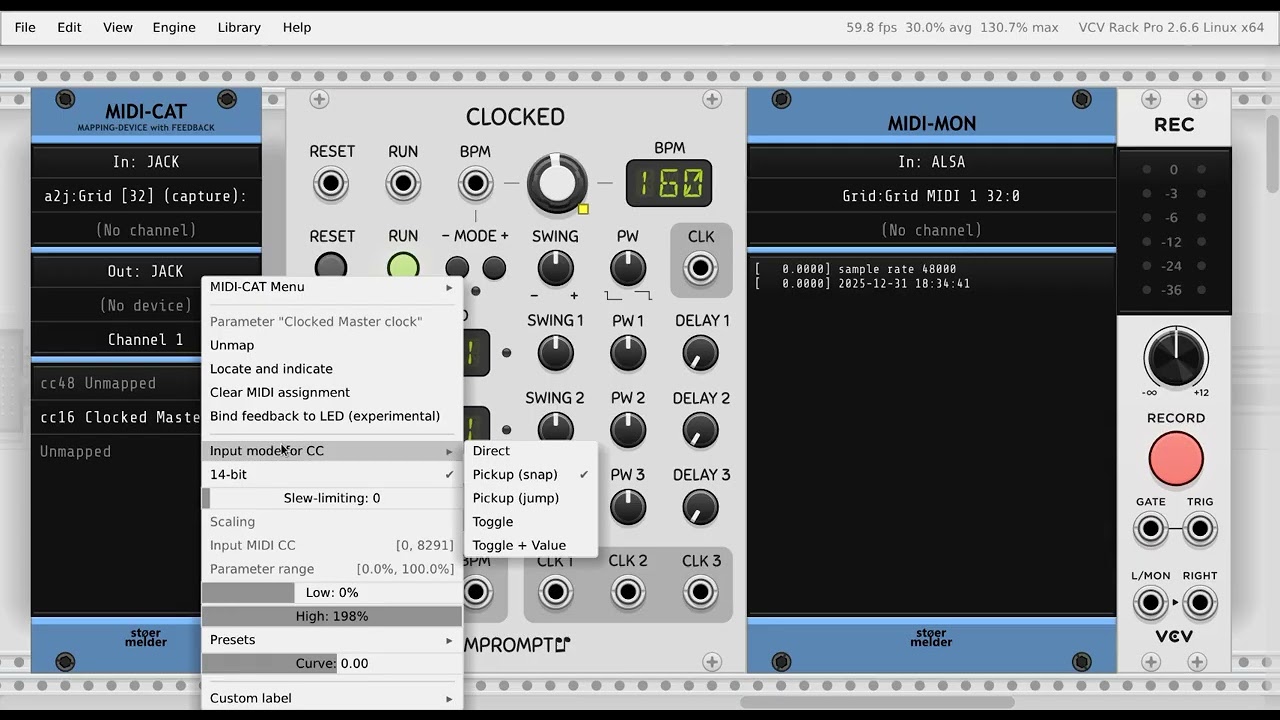The image size is (1280, 720).
Task: Click the SWING 1 knob
Action: 555,352
